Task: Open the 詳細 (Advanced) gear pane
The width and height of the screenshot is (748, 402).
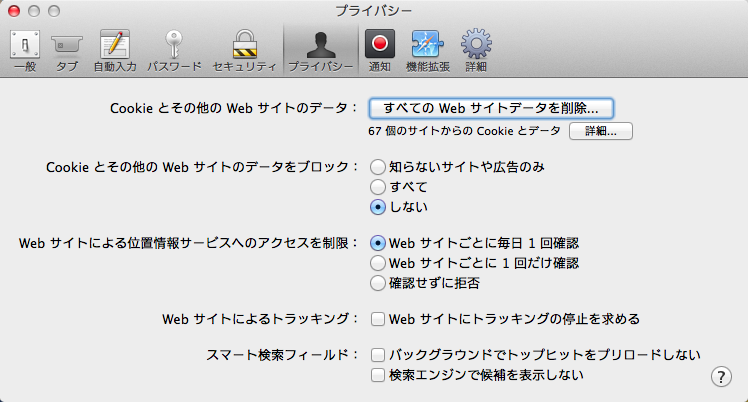Action: tap(476, 51)
